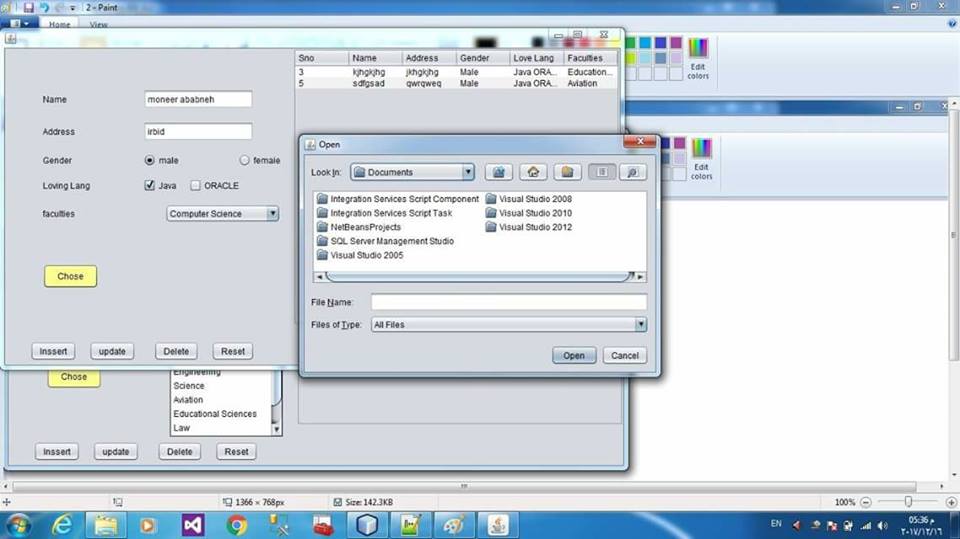
Task: Open the red toolbox icon on the taskbar
Action: click(x=323, y=526)
